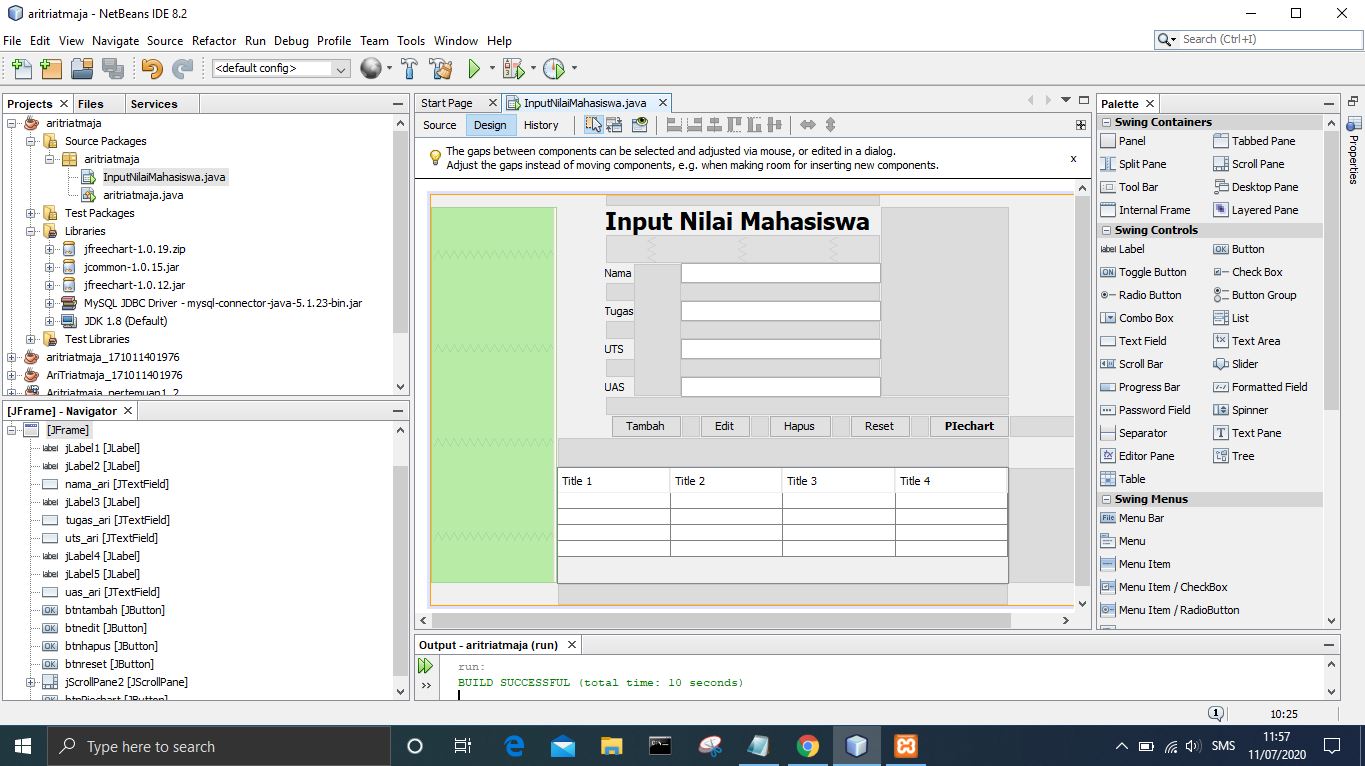This screenshot has height=766, width=1365.
Task: Run the project with the green Run icon
Action: pos(473,68)
